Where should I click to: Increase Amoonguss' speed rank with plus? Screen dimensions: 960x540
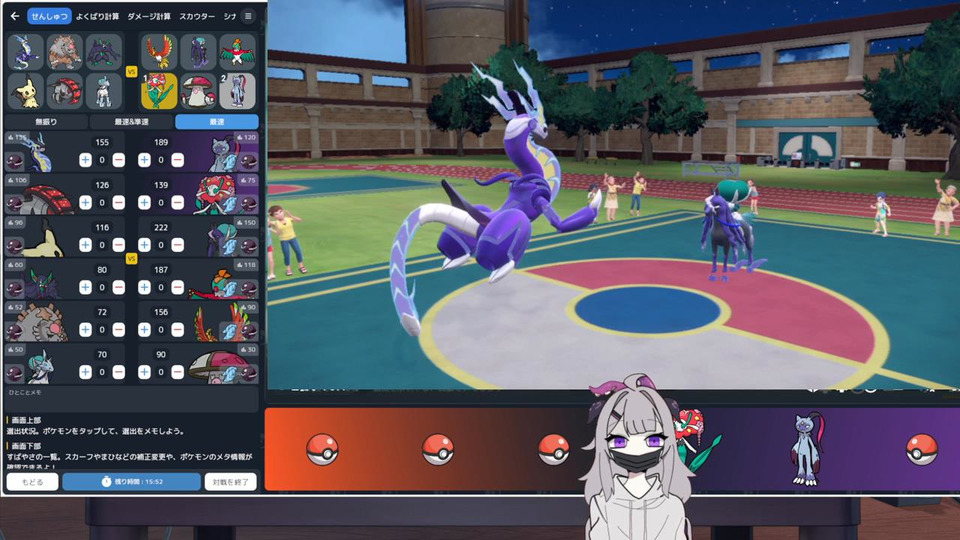click(144, 372)
